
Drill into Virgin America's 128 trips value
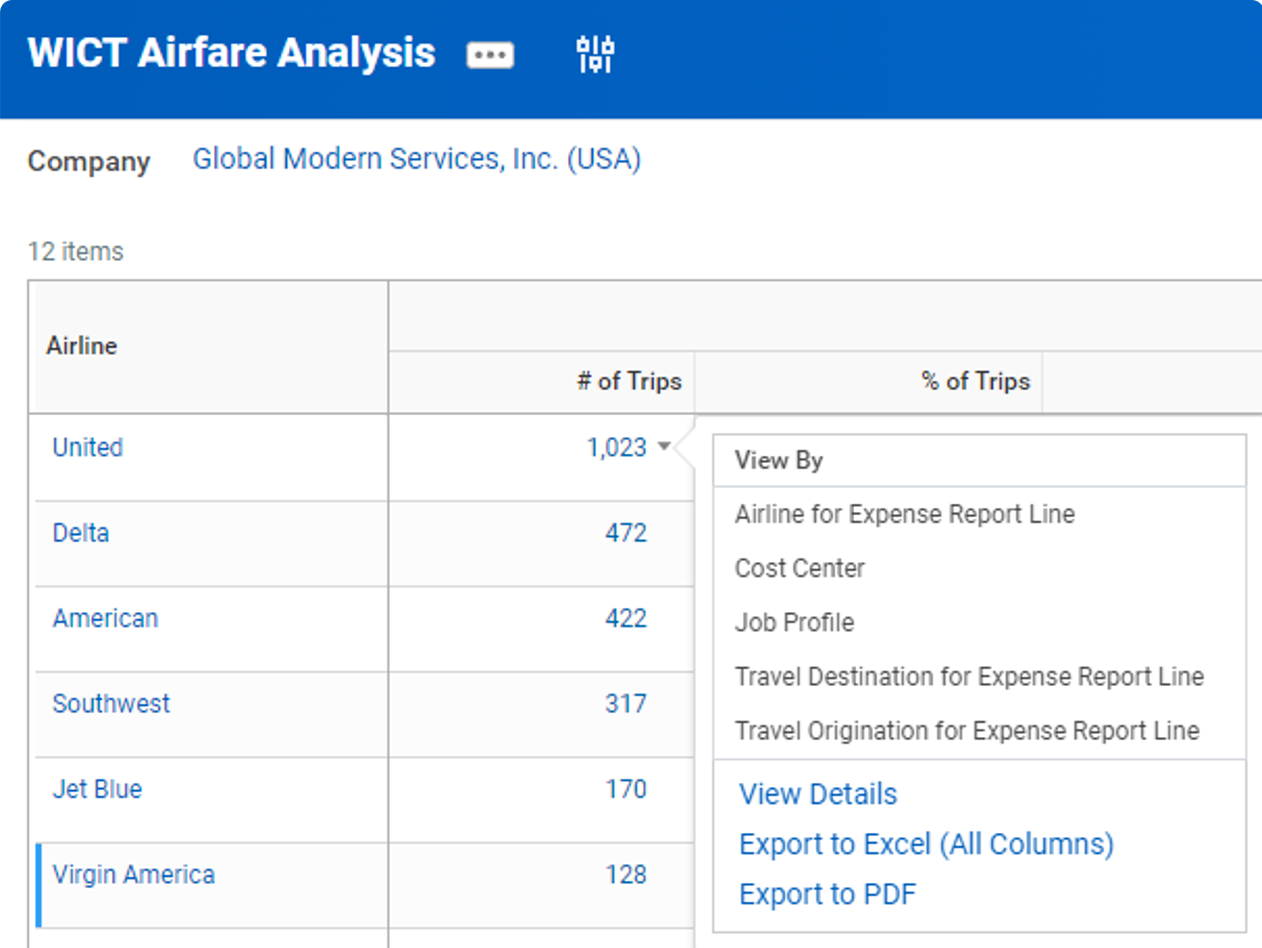[626, 875]
